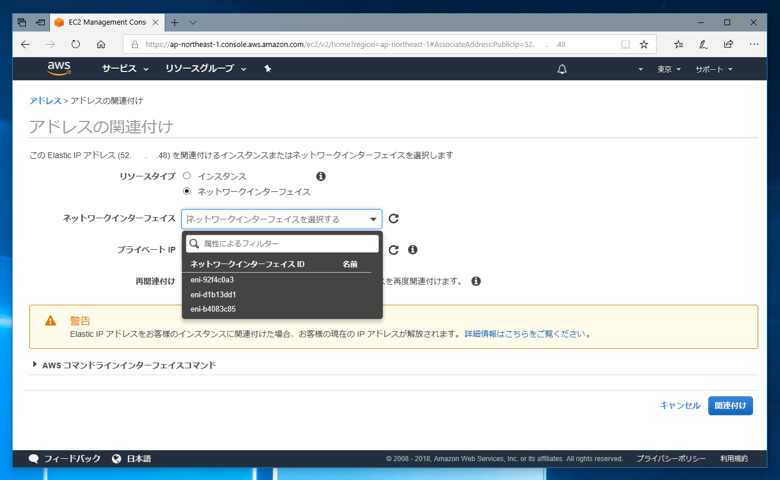780x480 pixels.
Task: Select the インスタンス radio button
Action: coord(187,176)
